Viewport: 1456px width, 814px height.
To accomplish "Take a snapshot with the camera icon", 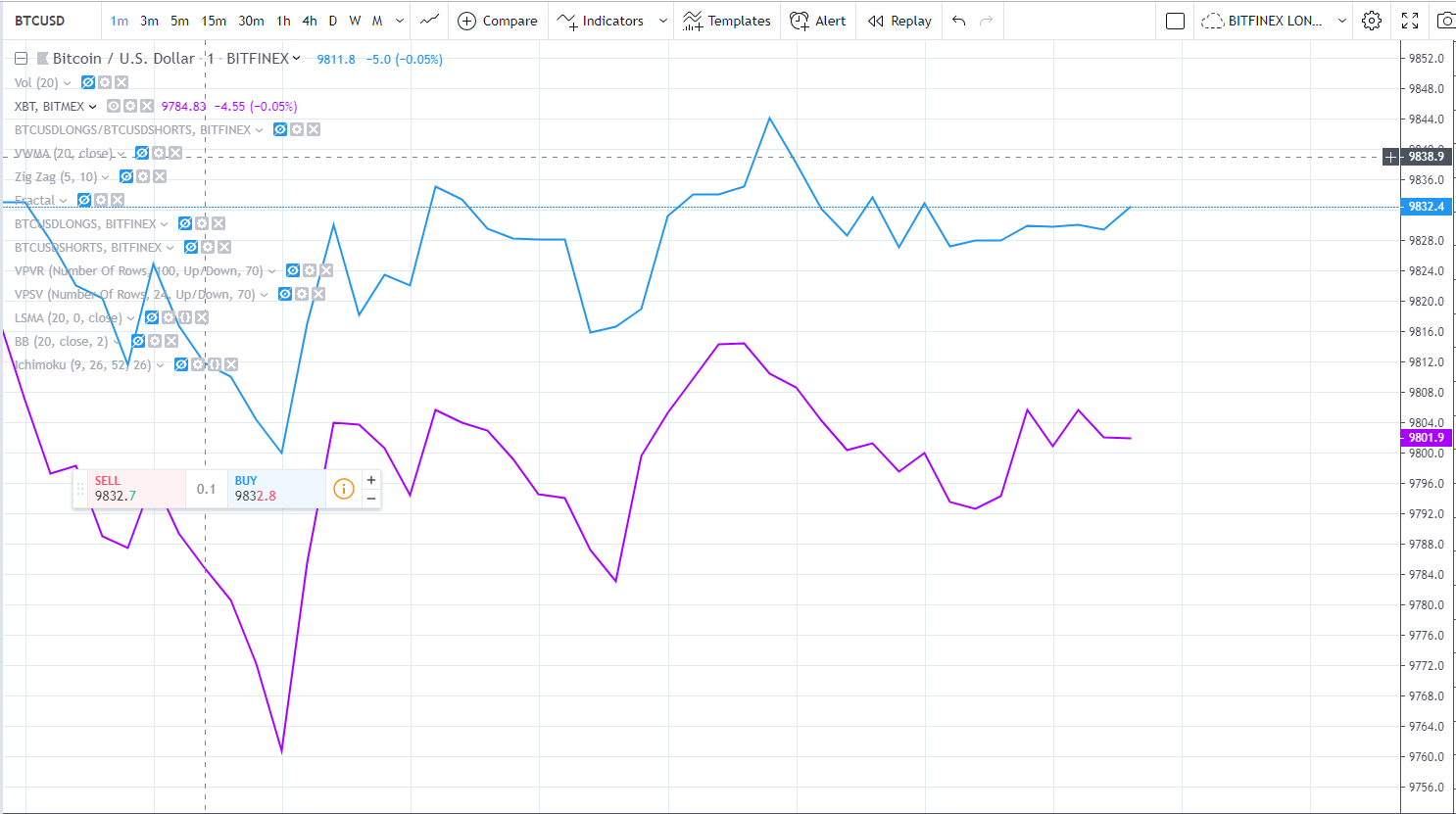I will [1445, 21].
